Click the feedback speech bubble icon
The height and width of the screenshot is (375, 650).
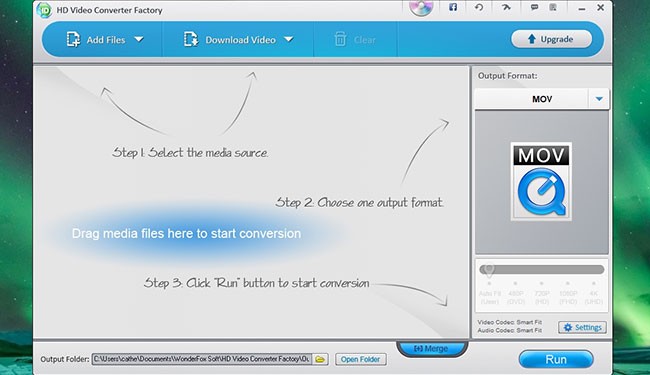click(534, 7)
